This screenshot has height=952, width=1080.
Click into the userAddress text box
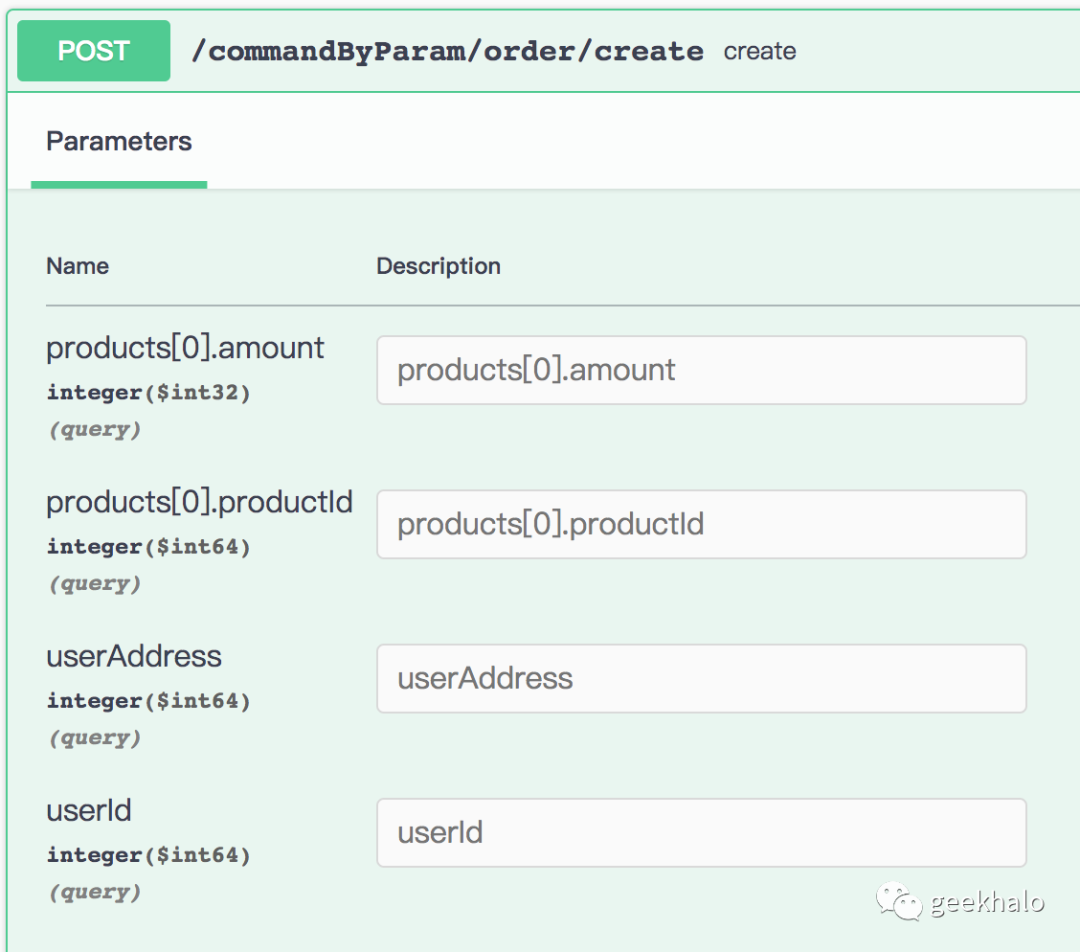point(701,678)
